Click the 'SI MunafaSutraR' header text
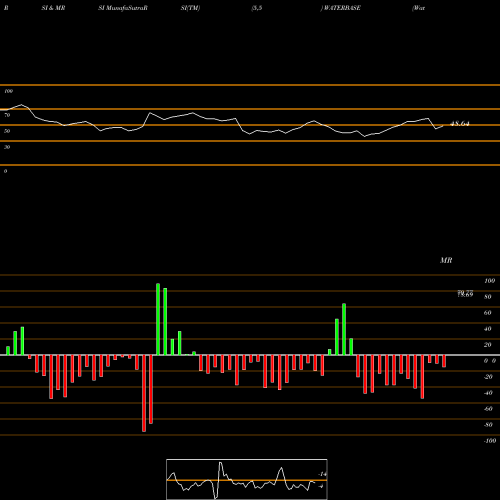 pos(123,8)
